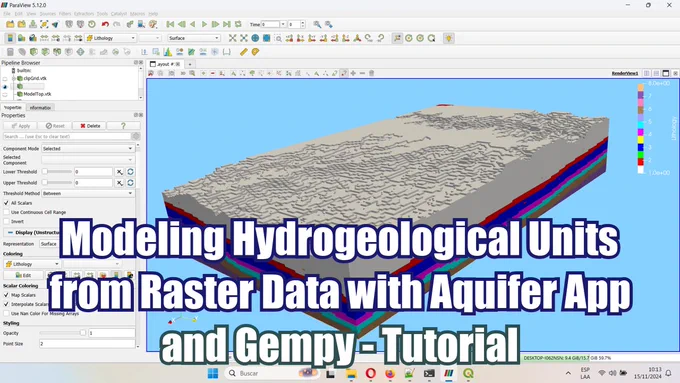The image size is (680, 383).
Task: Click the question mark help button
Action: click(x=124, y=126)
